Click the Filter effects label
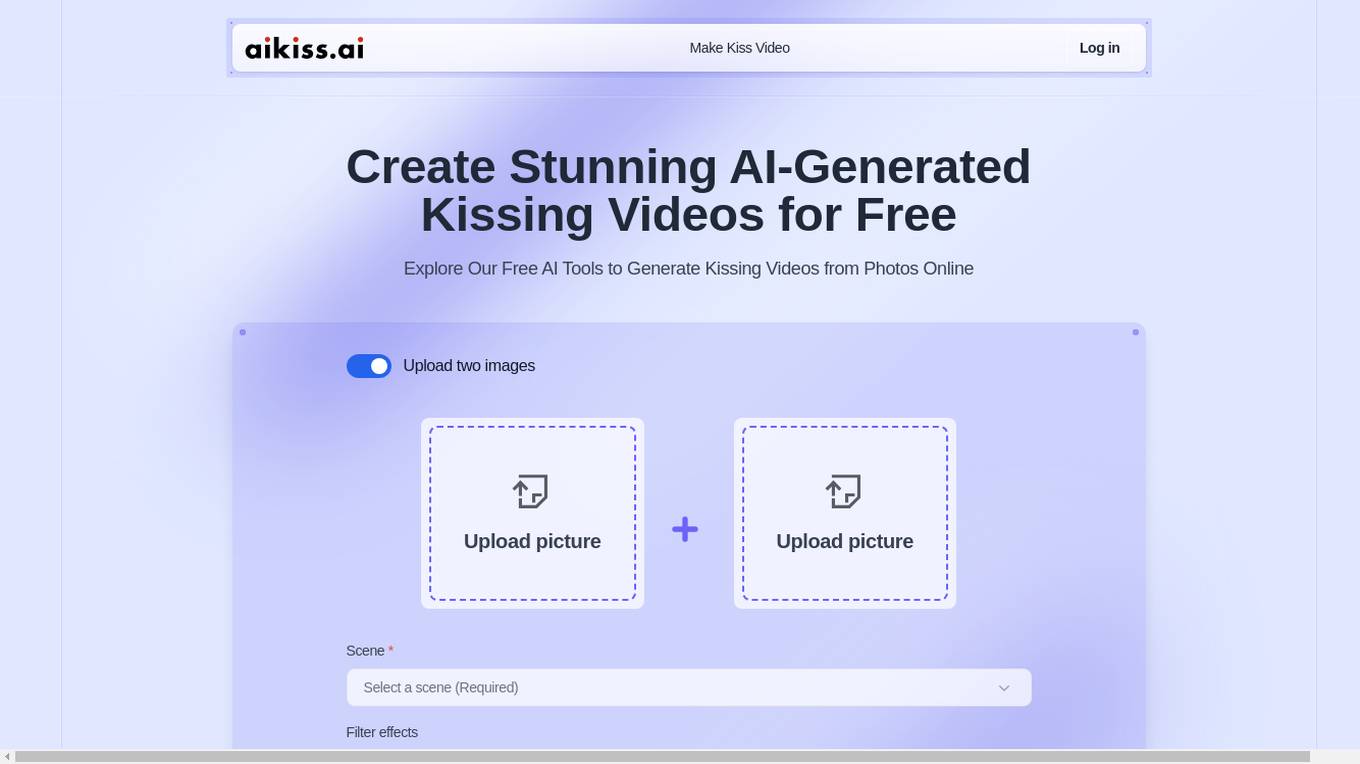Viewport: 1360px width, 764px height. click(x=382, y=732)
